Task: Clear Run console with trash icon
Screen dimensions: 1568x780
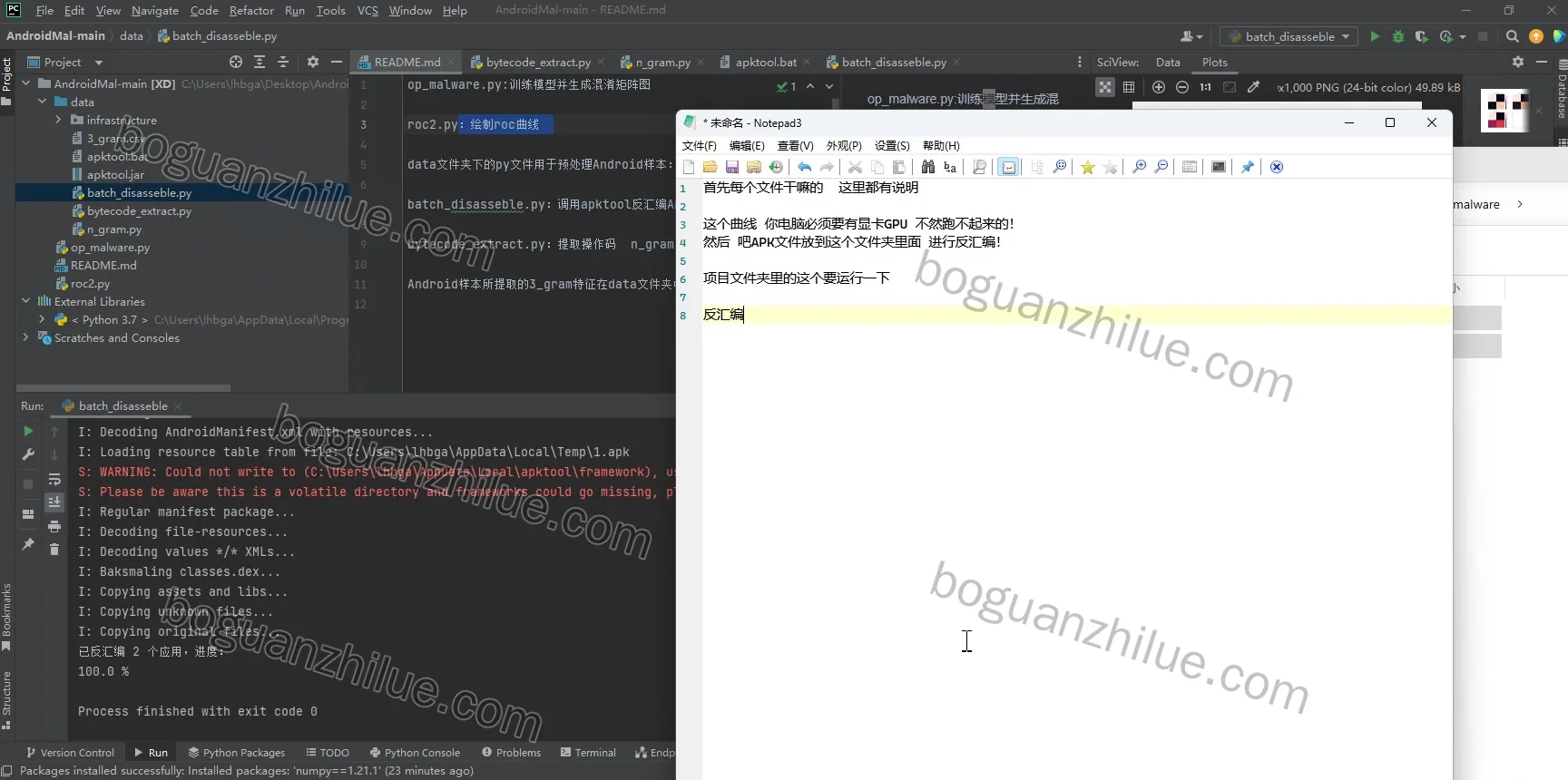Action: 54,549
